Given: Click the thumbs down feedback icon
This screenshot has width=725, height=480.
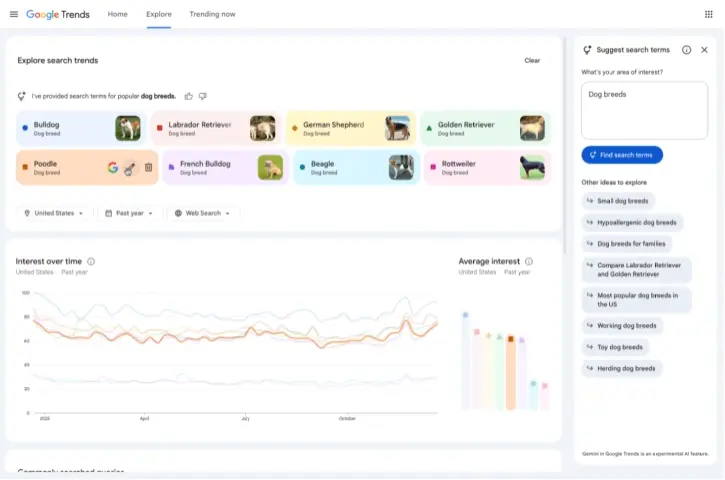Looking at the screenshot, I should point(203,96).
